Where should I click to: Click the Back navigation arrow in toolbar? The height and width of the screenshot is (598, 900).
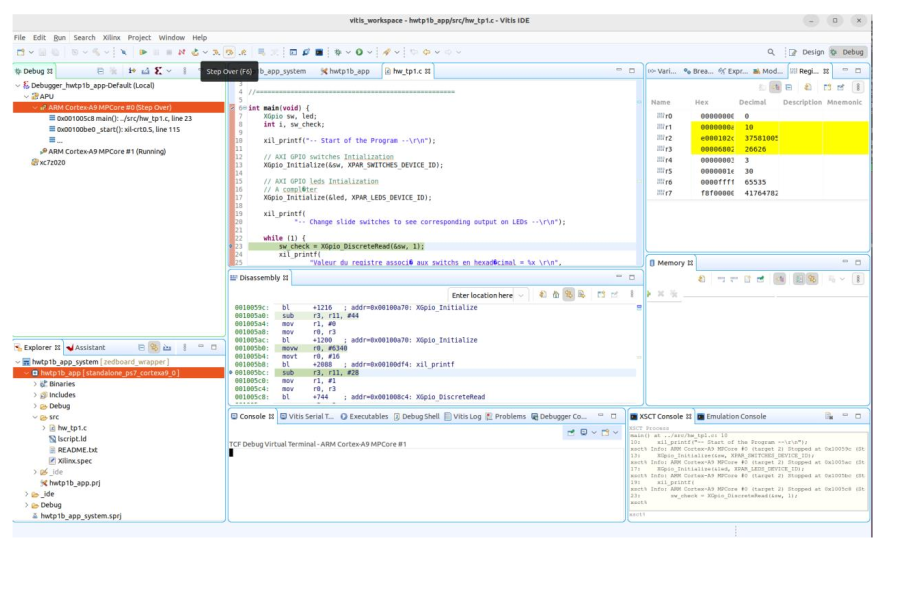(426, 52)
